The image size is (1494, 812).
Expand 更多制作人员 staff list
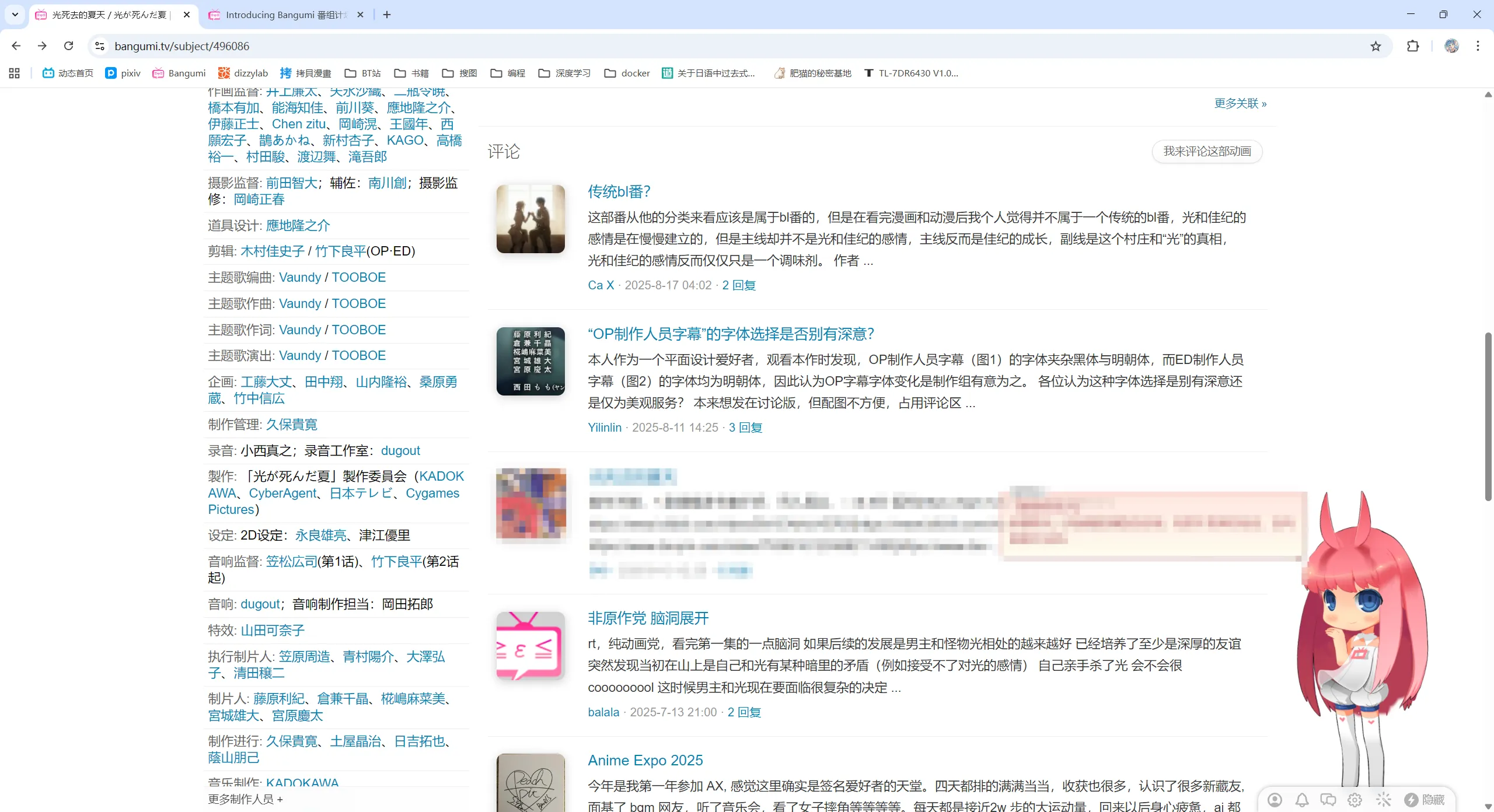tap(245, 799)
